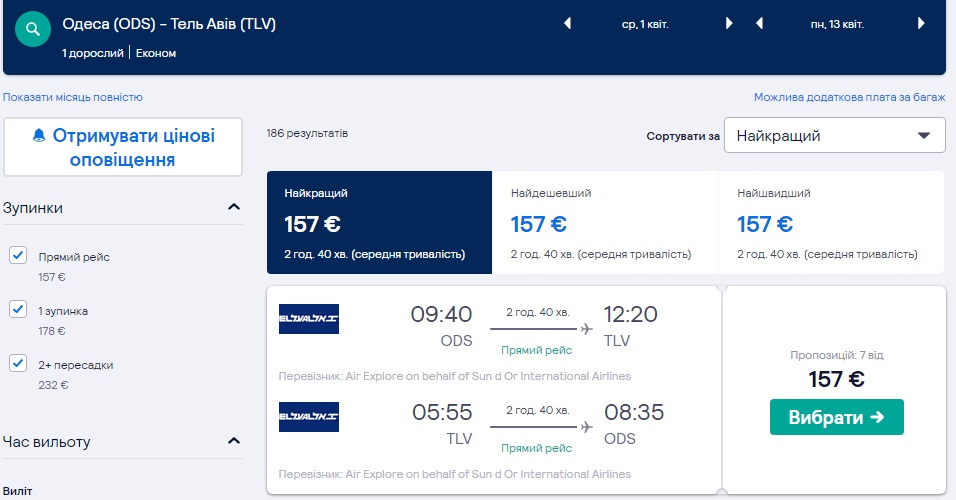Image resolution: width=956 pixels, height=500 pixels.
Task: Go to previous departure date arrow
Action: 568,23
